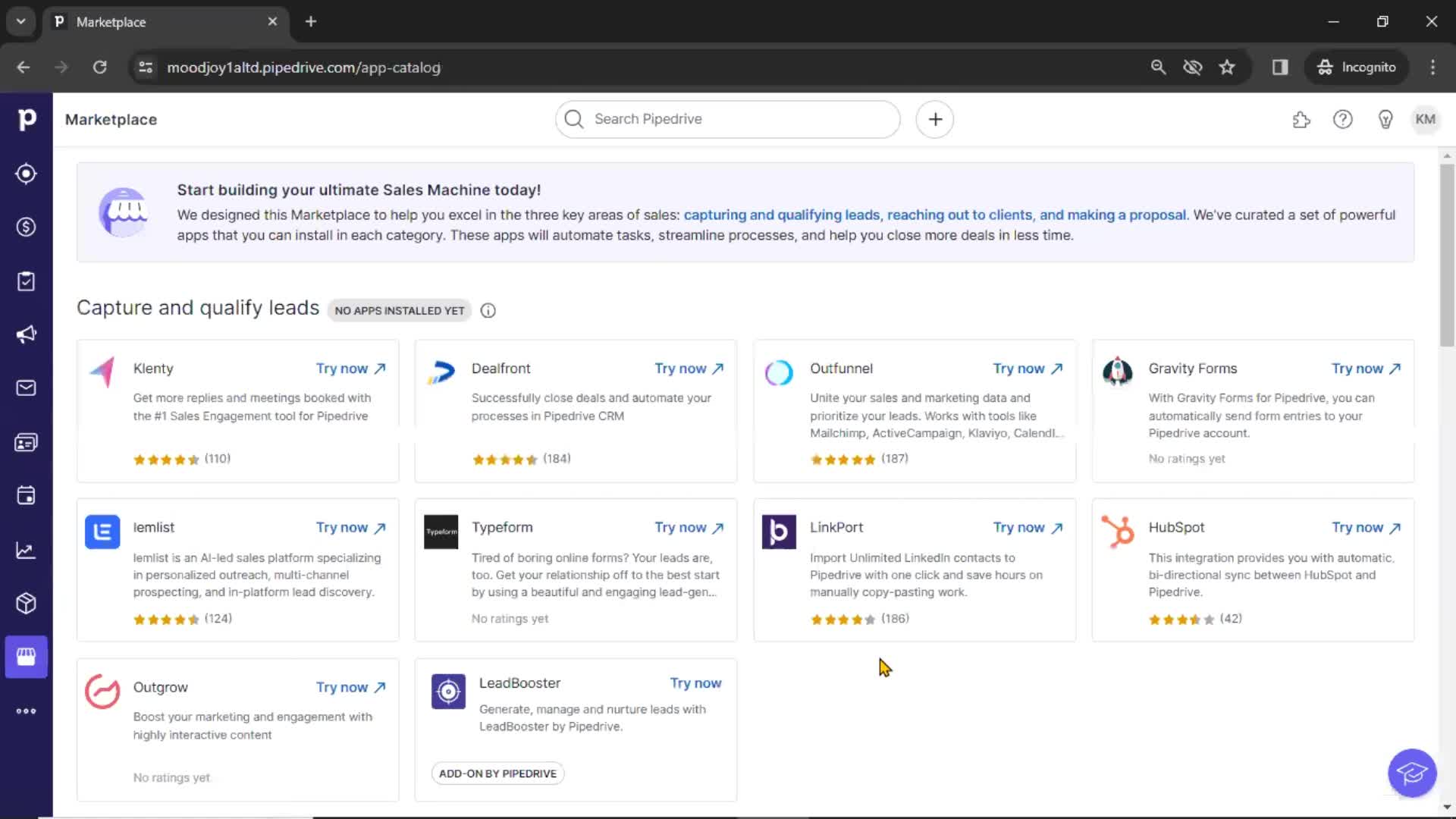Click the Search Pipedrive input field
Image resolution: width=1456 pixels, height=819 pixels.
point(729,119)
